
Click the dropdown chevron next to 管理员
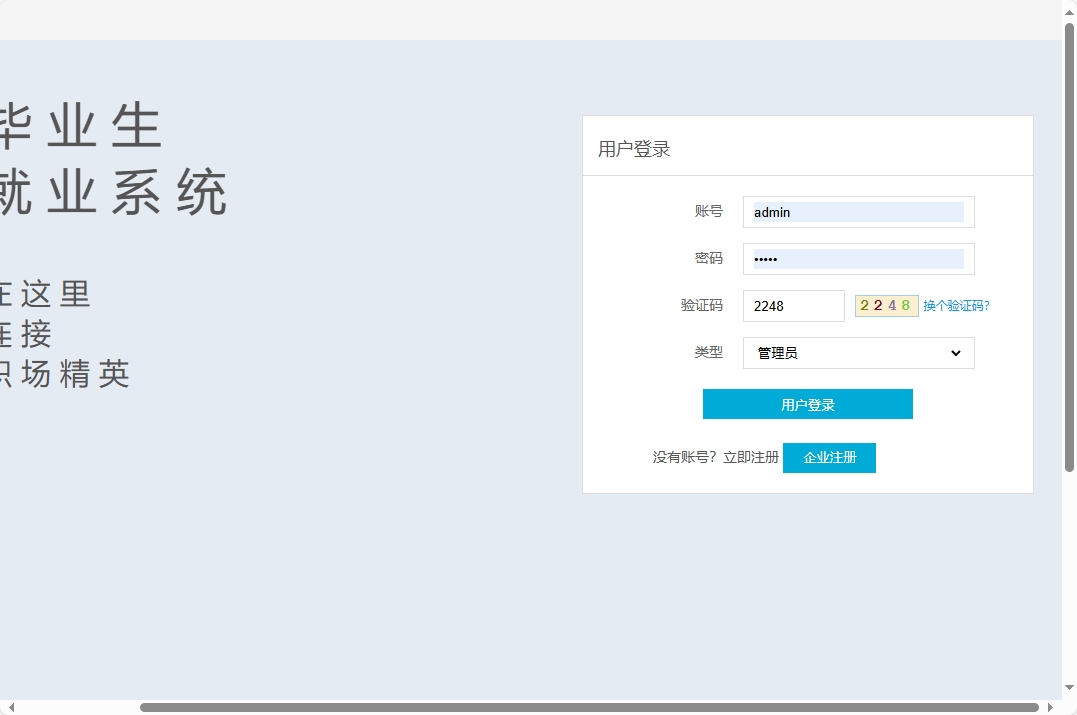(x=957, y=352)
